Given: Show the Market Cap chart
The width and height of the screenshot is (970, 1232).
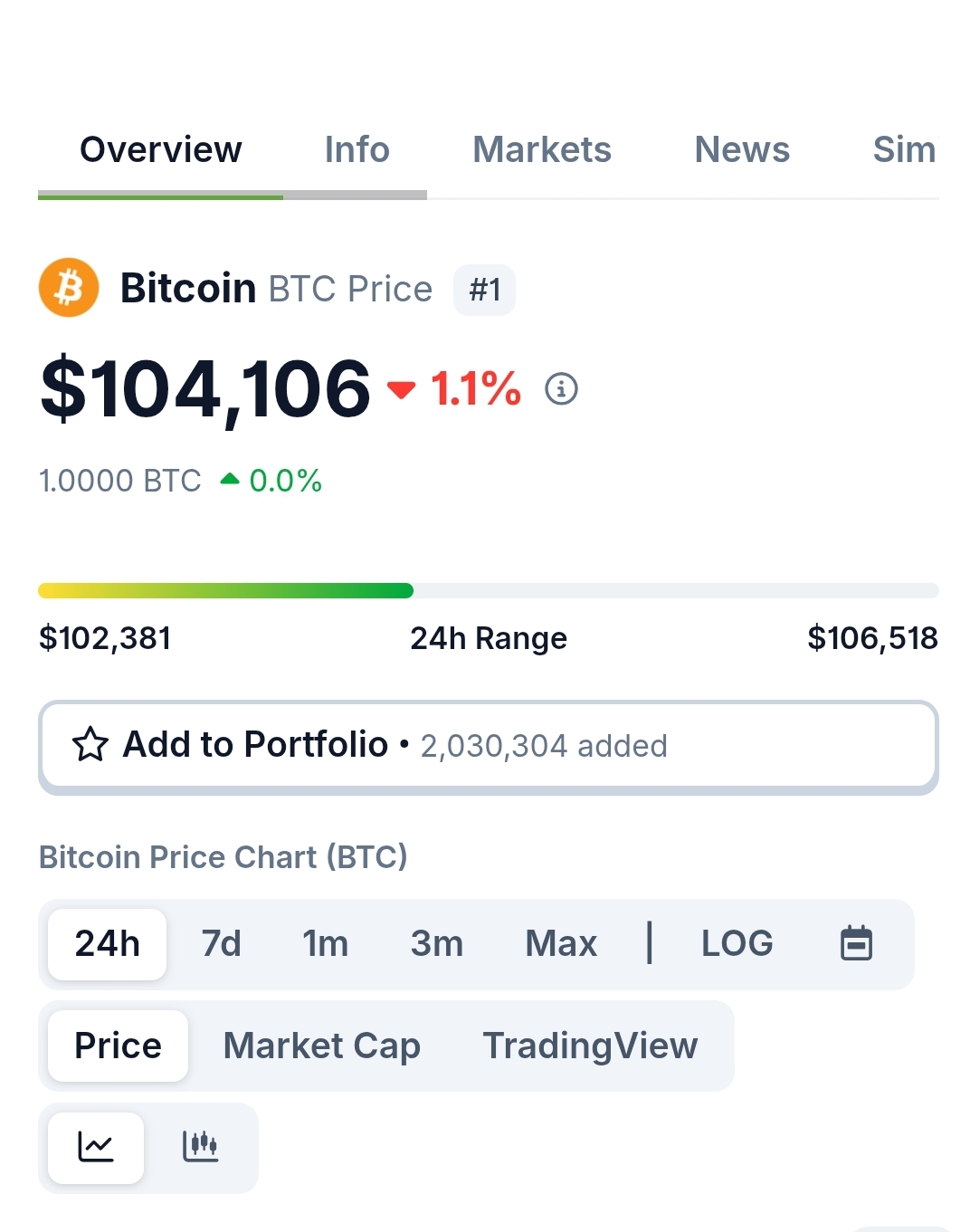Looking at the screenshot, I should pos(321,1046).
